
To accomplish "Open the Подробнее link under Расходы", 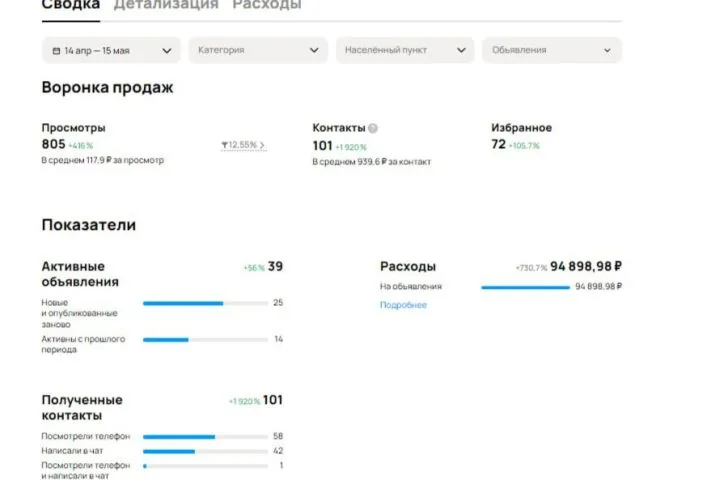I will click(x=403, y=305).
